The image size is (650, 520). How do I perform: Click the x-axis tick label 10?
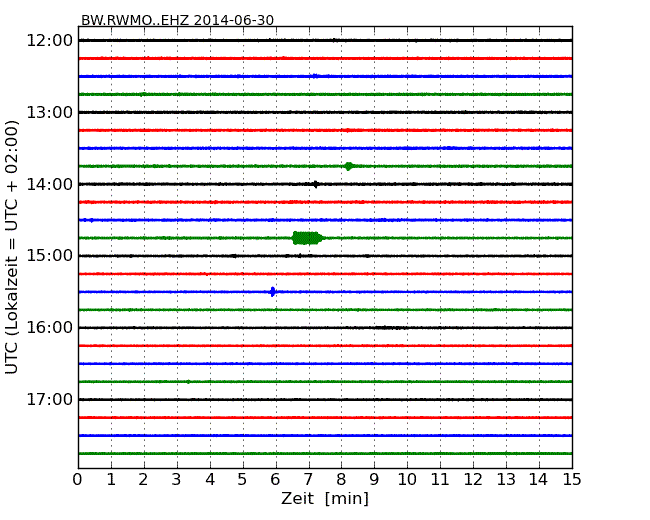407,480
